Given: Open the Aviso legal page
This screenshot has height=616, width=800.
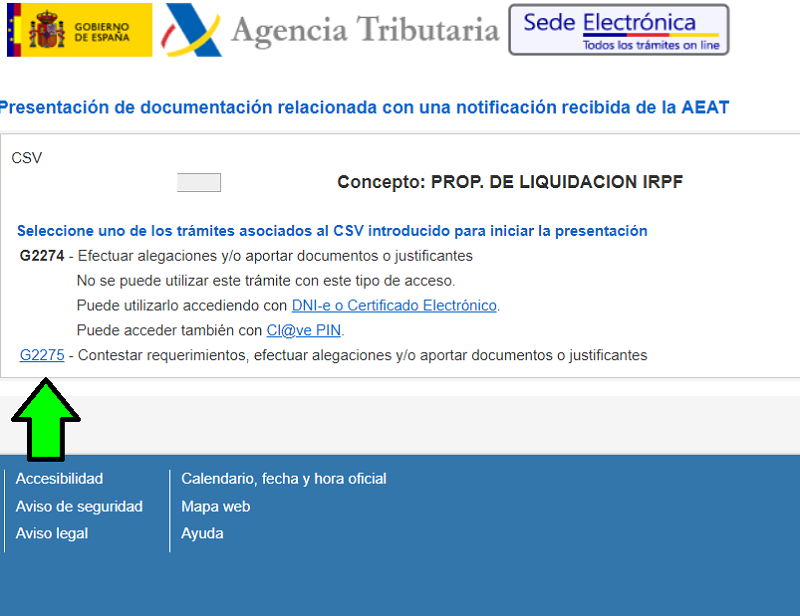Looking at the screenshot, I should click(52, 533).
